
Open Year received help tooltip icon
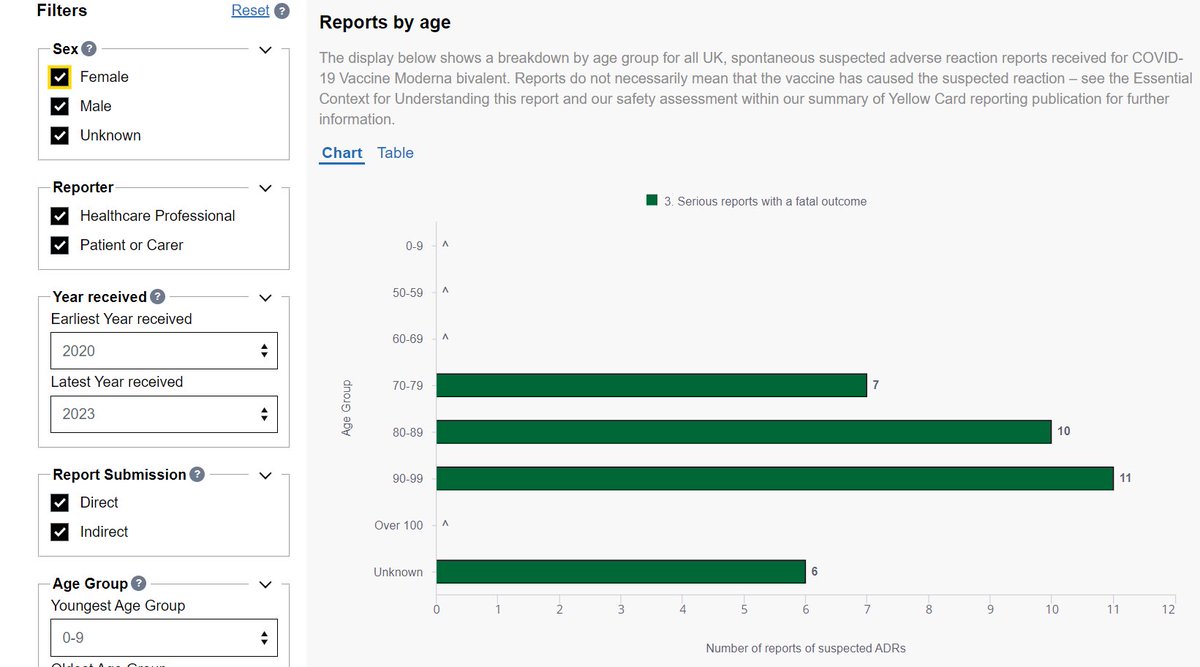pos(158,297)
